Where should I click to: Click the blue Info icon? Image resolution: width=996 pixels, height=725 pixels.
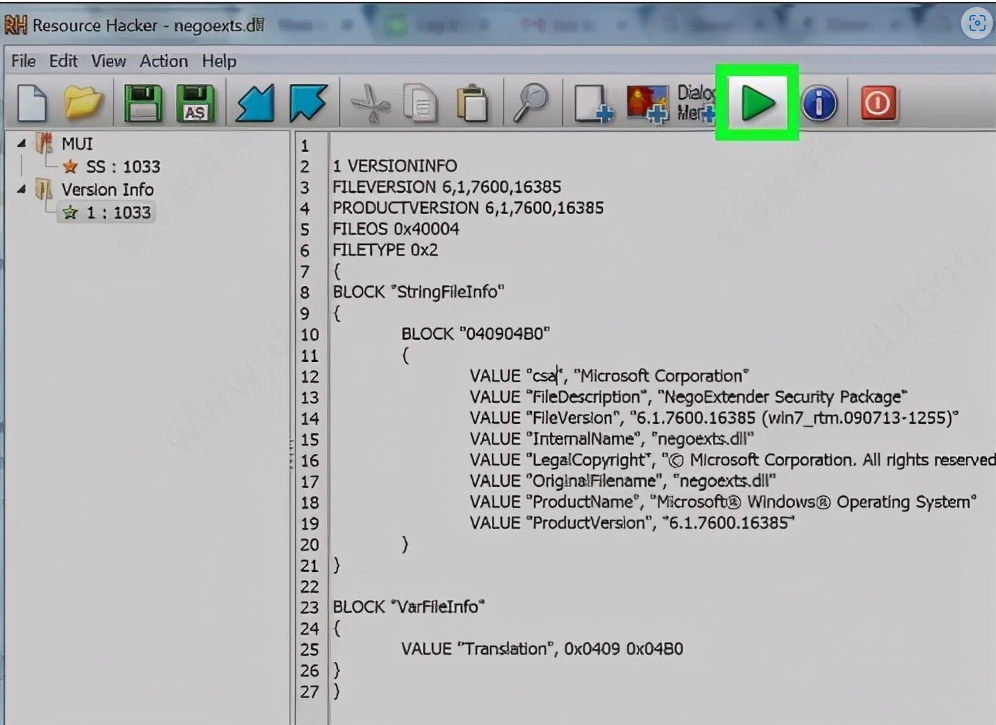(819, 103)
